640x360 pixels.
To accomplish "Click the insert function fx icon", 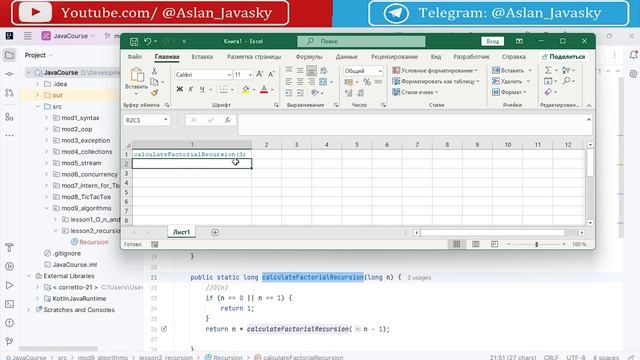I will [227, 120].
